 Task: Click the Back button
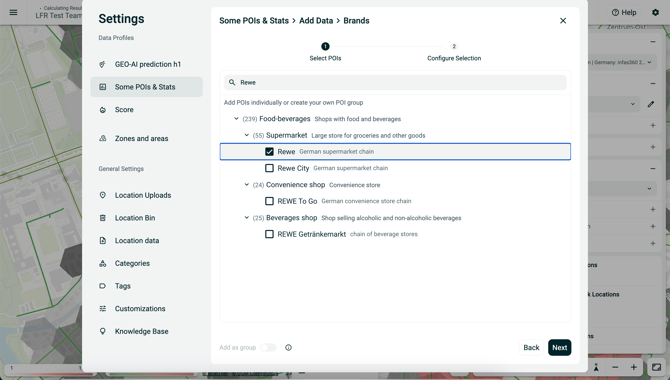point(531,348)
